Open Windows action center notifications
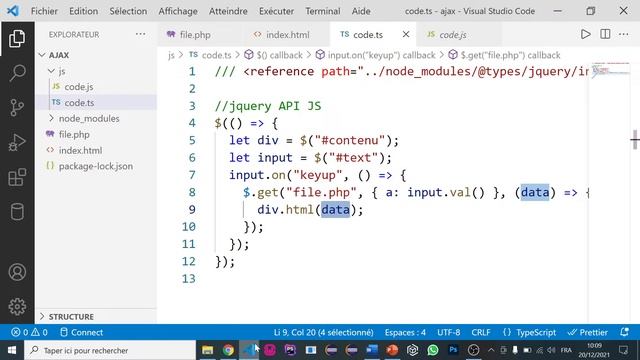 [x=623, y=350]
